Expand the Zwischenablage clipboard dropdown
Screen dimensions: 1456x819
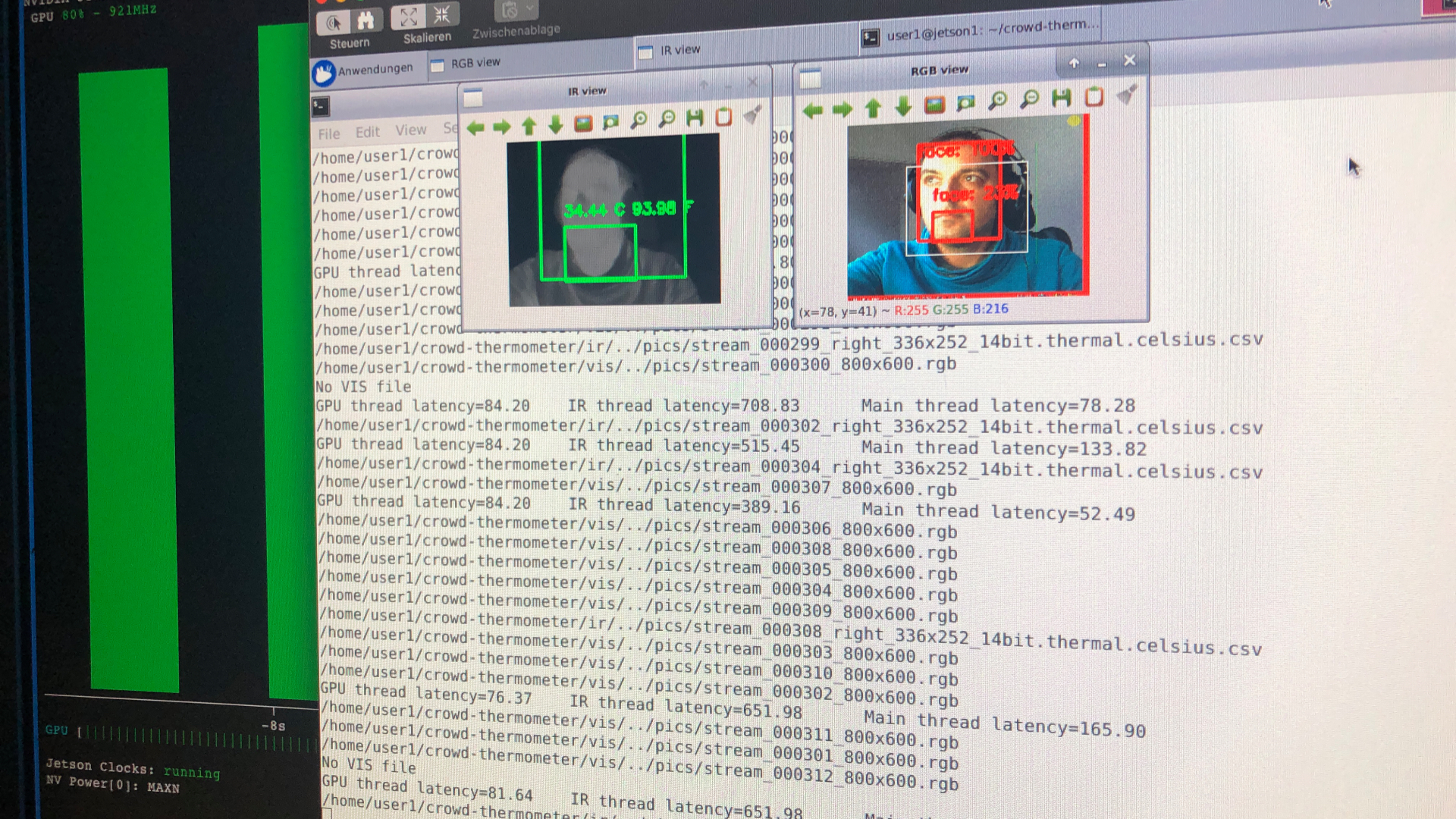pos(531,9)
